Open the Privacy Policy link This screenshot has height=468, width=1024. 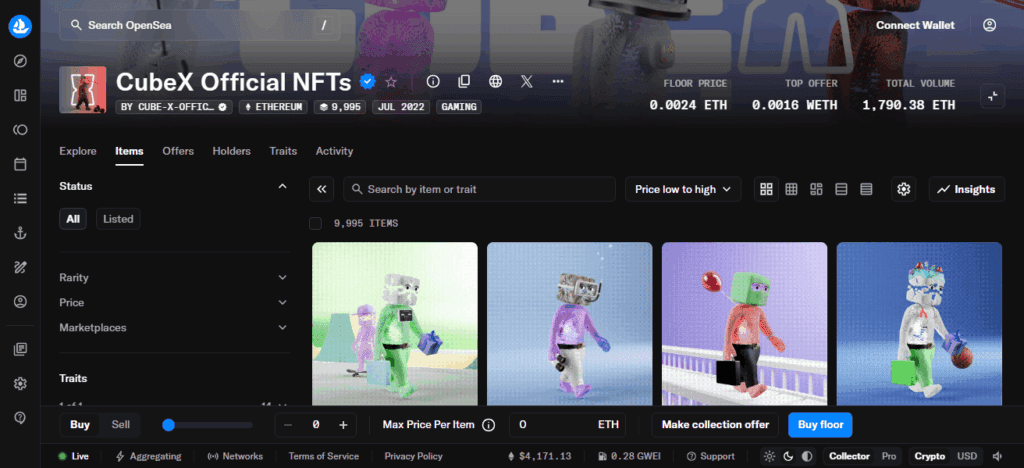pyautogui.click(x=413, y=456)
